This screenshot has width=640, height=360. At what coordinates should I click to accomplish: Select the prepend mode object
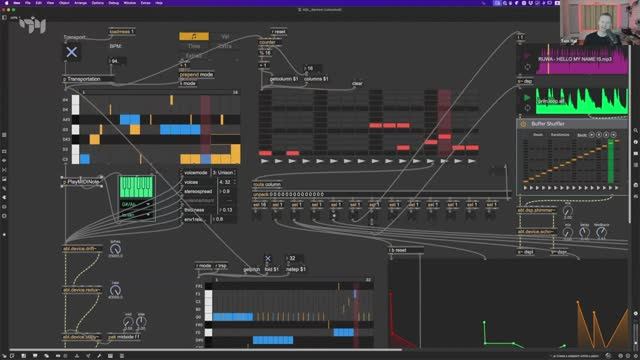click(x=197, y=75)
